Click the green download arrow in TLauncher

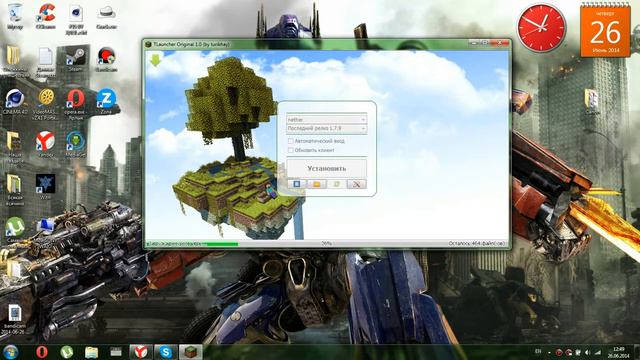[x=156, y=60]
